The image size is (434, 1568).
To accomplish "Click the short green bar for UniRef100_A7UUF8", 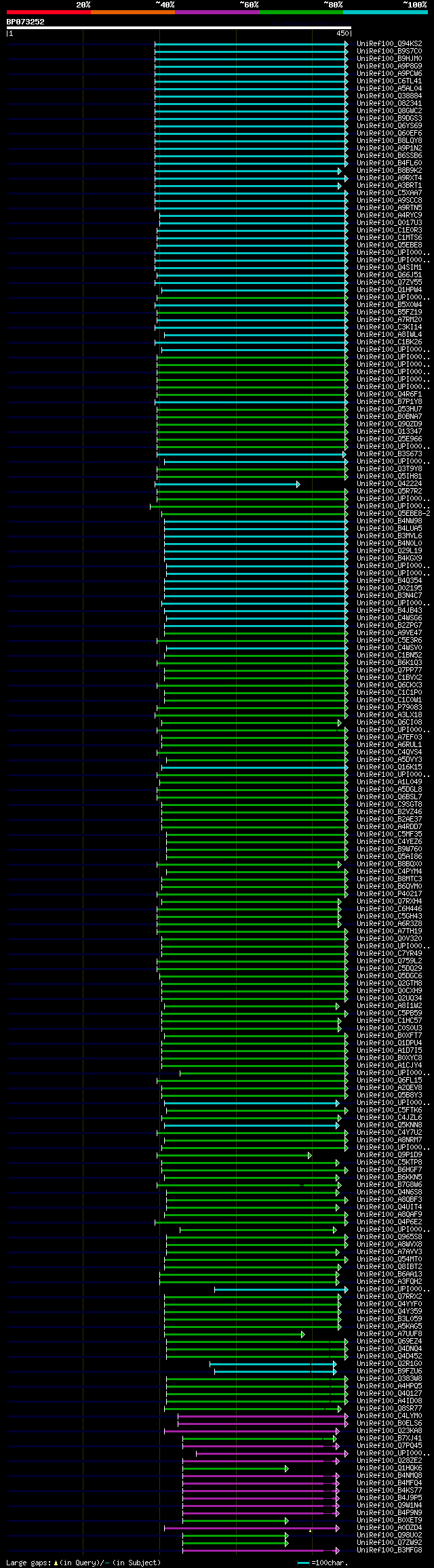I will pyautogui.click(x=235, y=1334).
